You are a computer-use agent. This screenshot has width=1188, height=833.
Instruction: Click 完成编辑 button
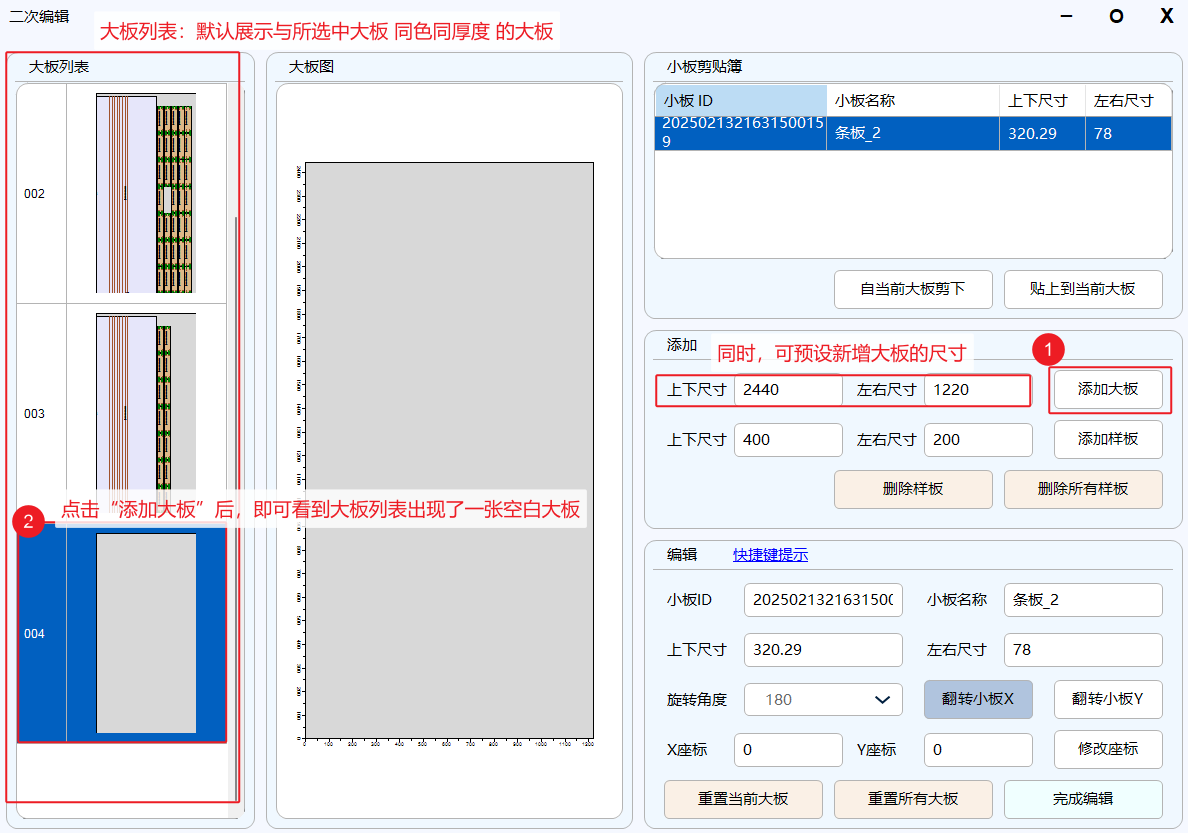point(1082,799)
